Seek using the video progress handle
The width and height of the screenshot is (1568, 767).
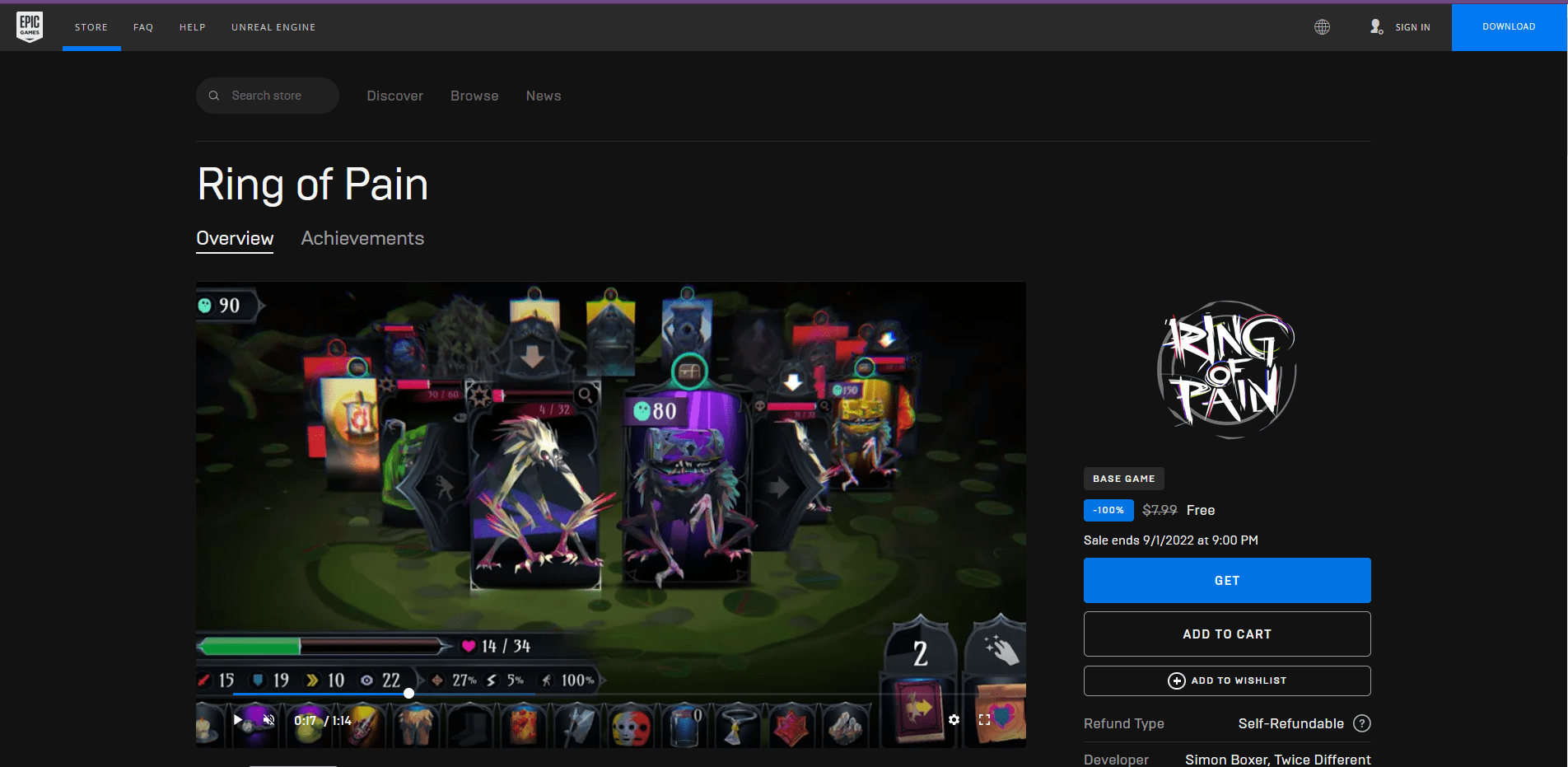[408, 694]
